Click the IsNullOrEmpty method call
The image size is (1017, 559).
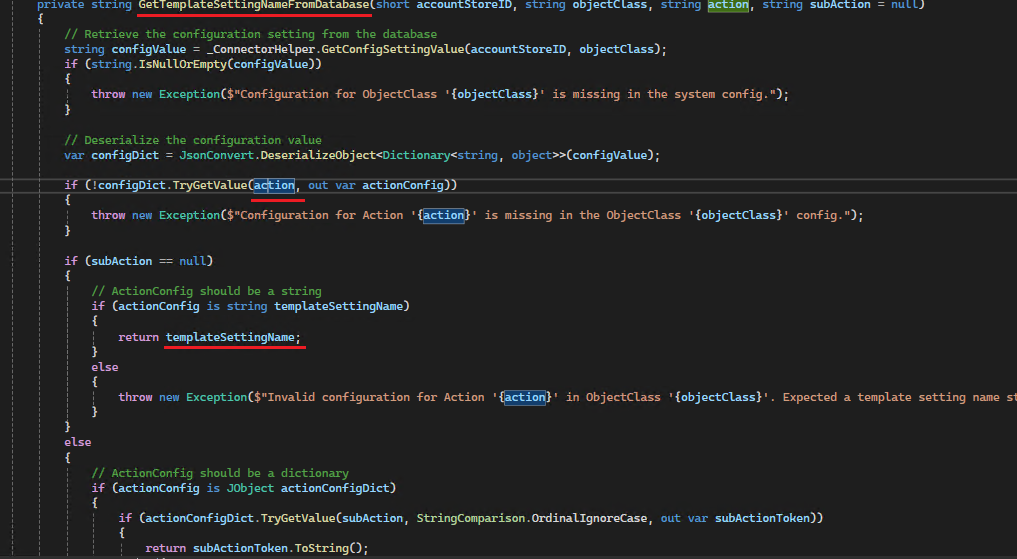pos(182,64)
